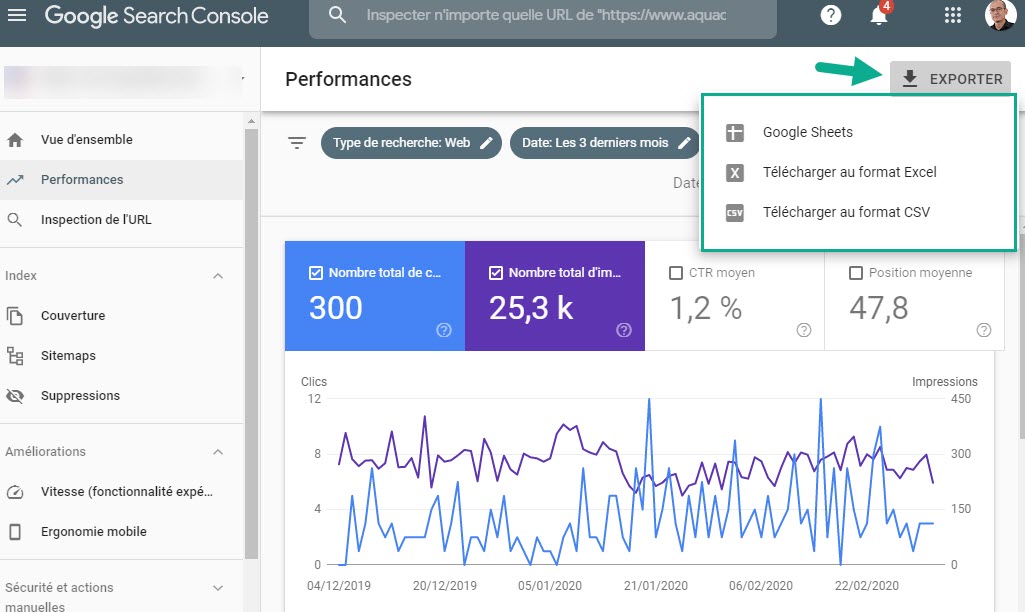Select Google Sheets export option
The height and width of the screenshot is (612, 1025).
tap(859, 132)
